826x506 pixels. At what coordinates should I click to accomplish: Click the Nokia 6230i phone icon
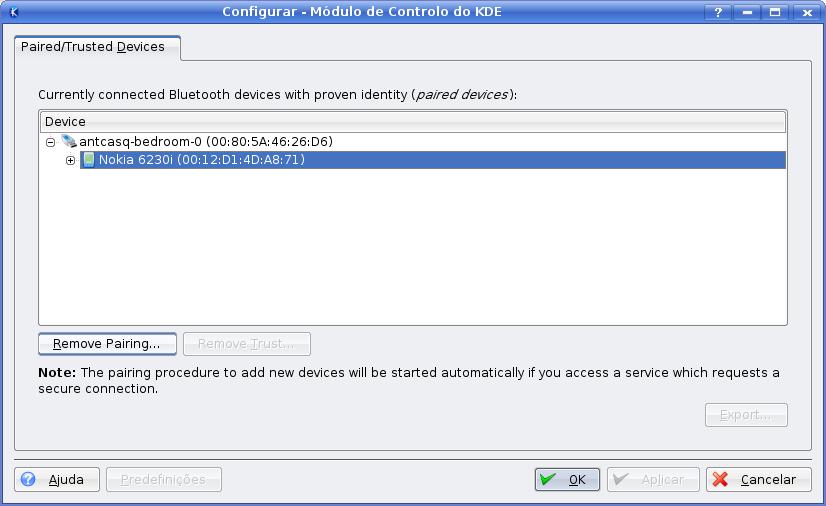tap(88, 160)
